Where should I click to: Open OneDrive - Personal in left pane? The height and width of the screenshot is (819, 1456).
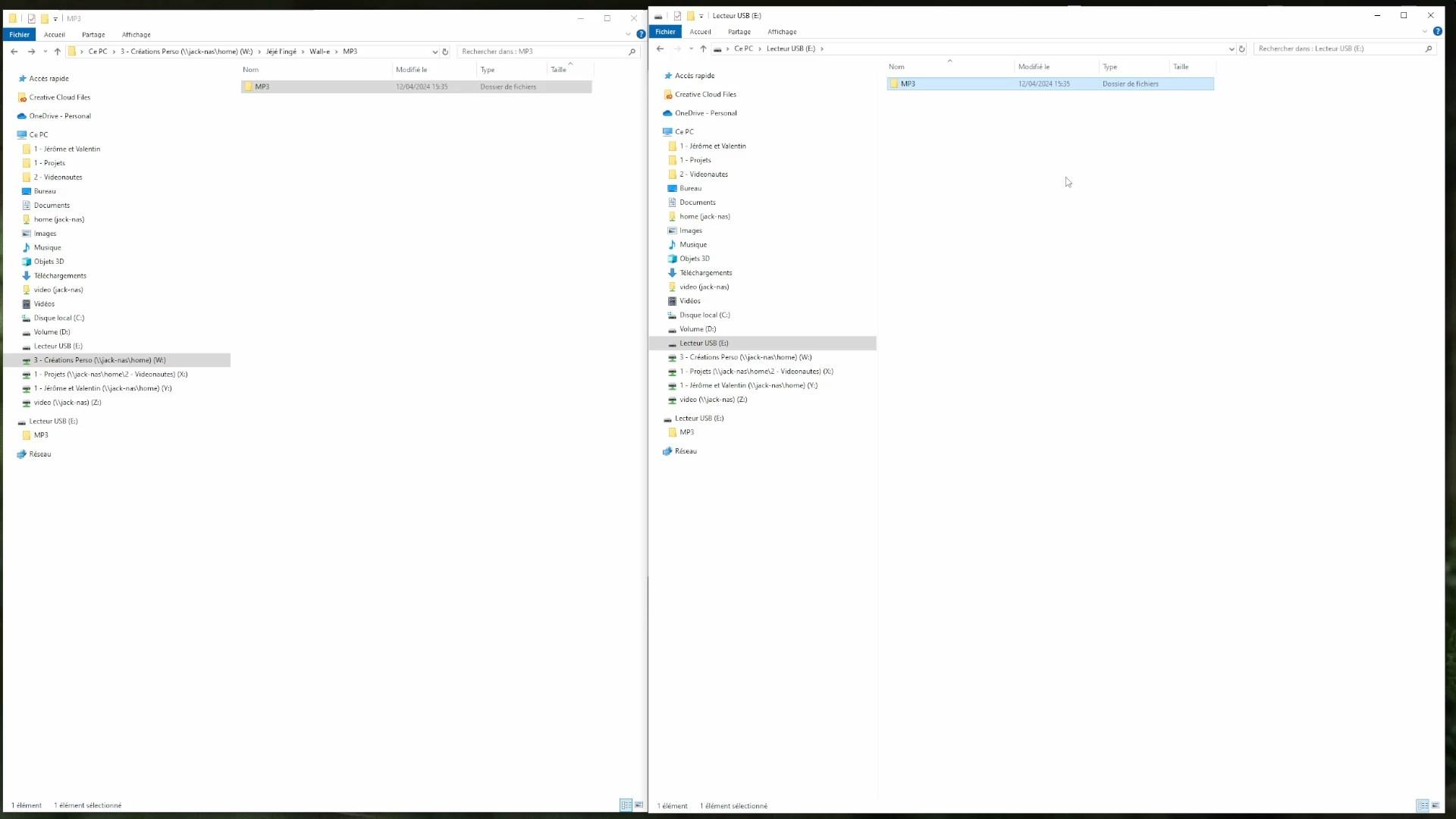pos(60,116)
